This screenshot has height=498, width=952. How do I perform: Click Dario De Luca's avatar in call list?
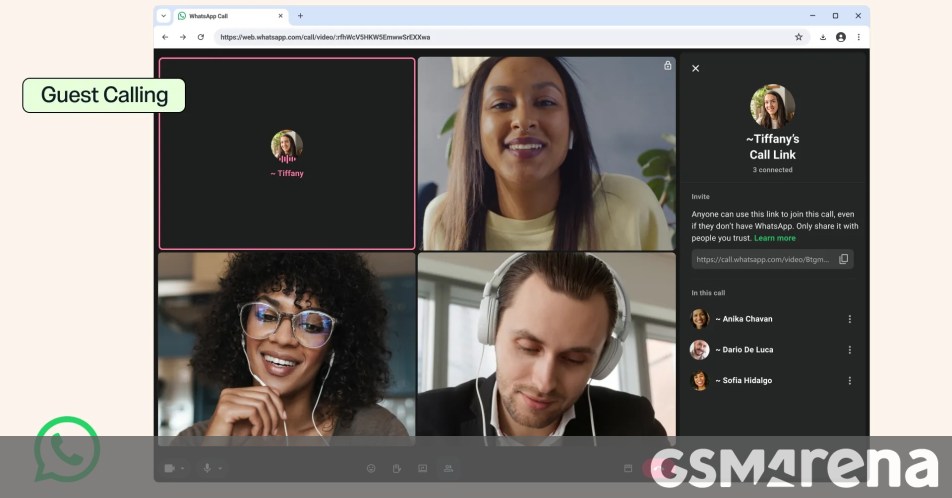pos(699,350)
